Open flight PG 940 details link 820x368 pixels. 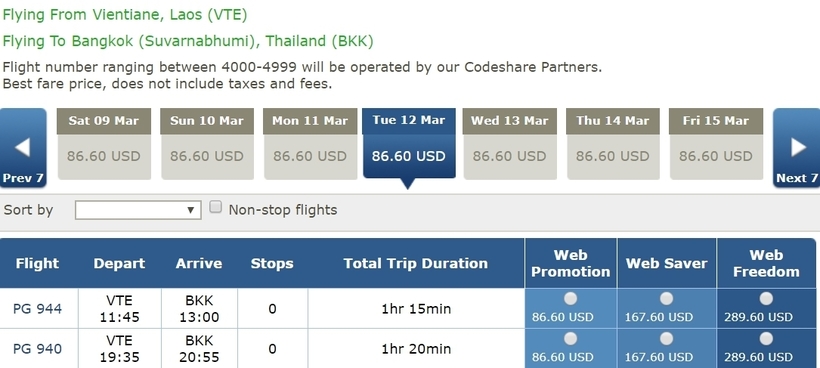pyautogui.click(x=38, y=349)
